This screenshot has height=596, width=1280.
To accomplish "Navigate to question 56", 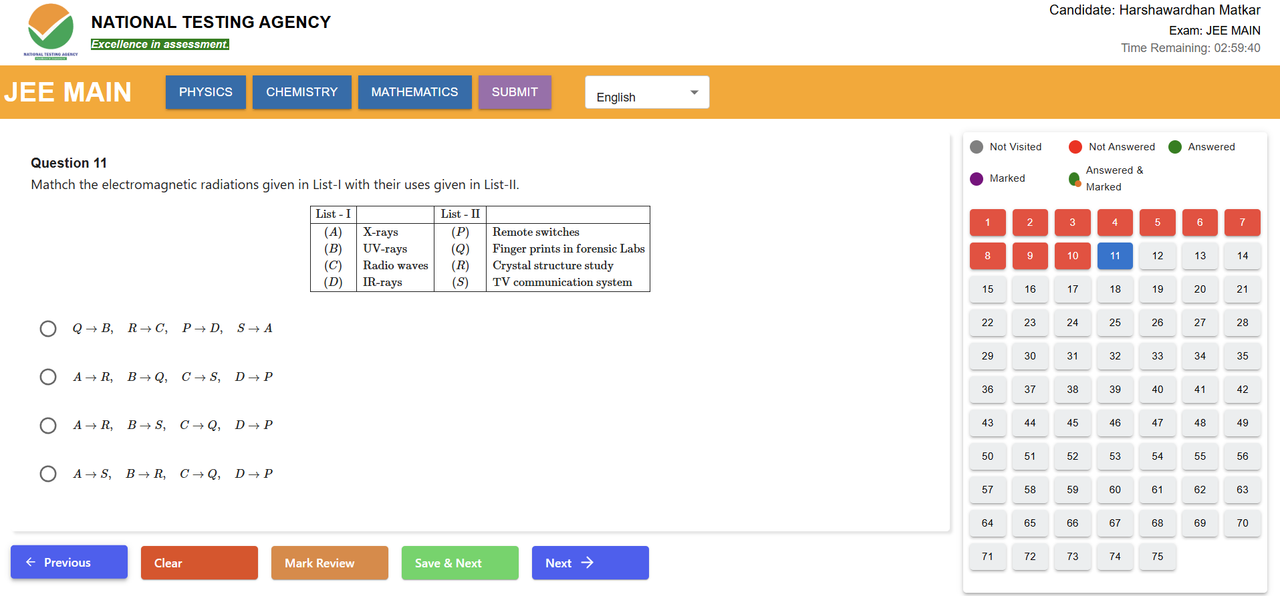I will [x=1243, y=456].
